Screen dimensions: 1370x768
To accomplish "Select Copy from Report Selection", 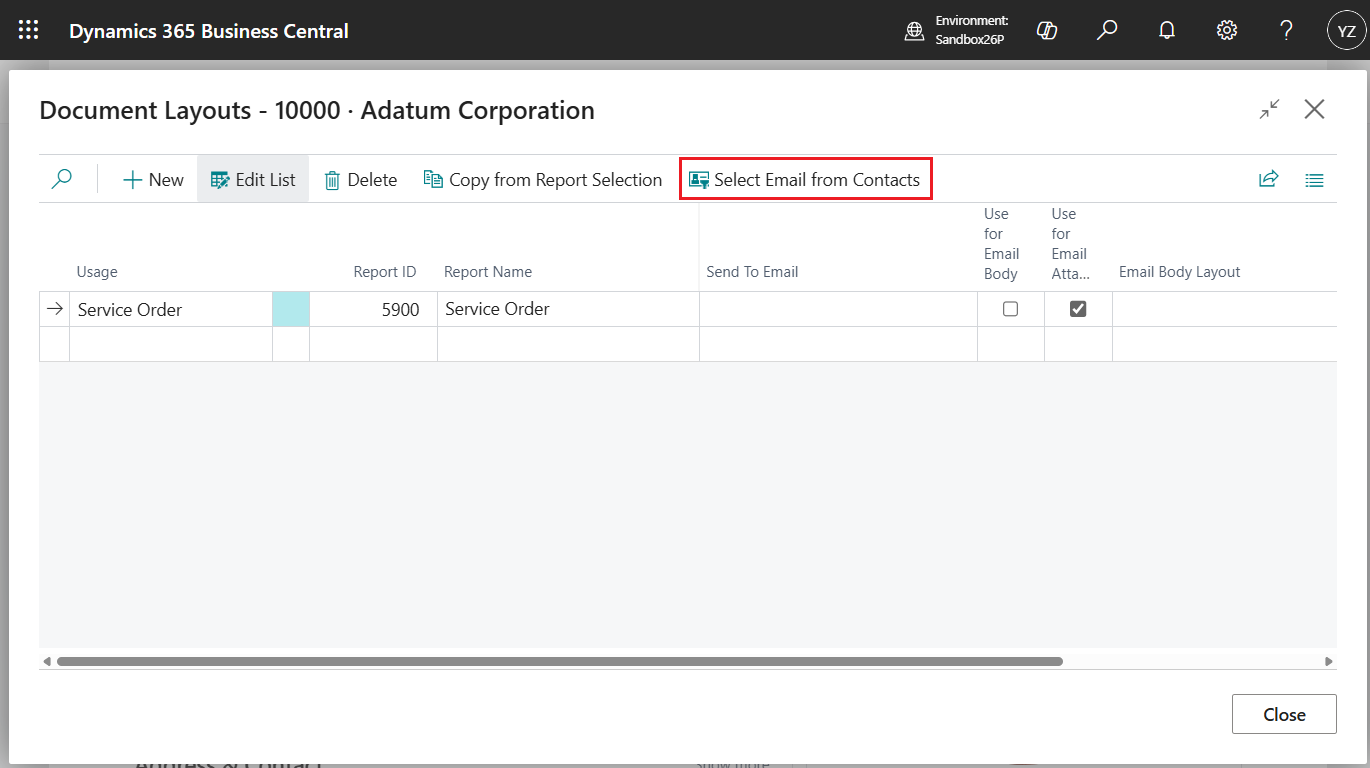I will point(543,180).
